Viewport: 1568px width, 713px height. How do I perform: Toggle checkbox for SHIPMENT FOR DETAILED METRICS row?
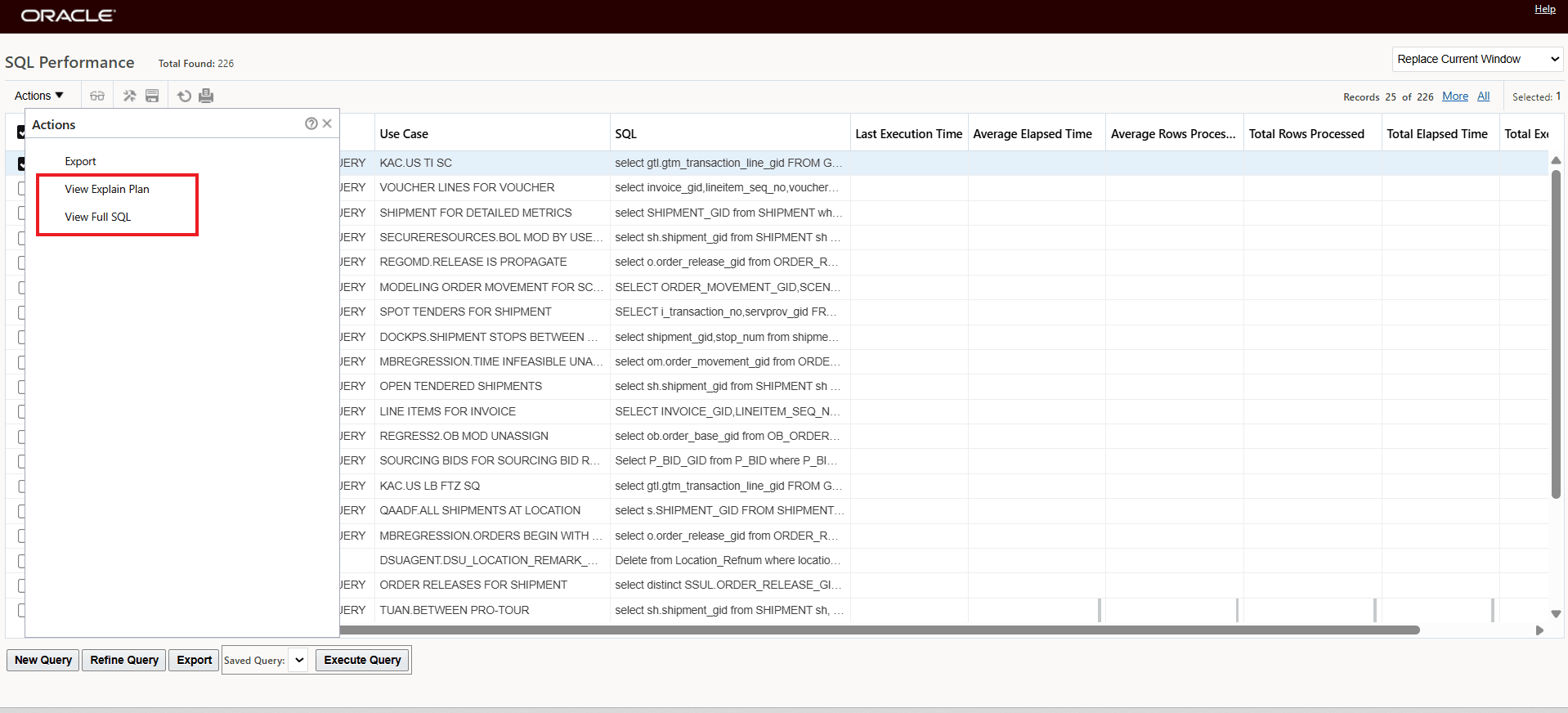coord(21,213)
